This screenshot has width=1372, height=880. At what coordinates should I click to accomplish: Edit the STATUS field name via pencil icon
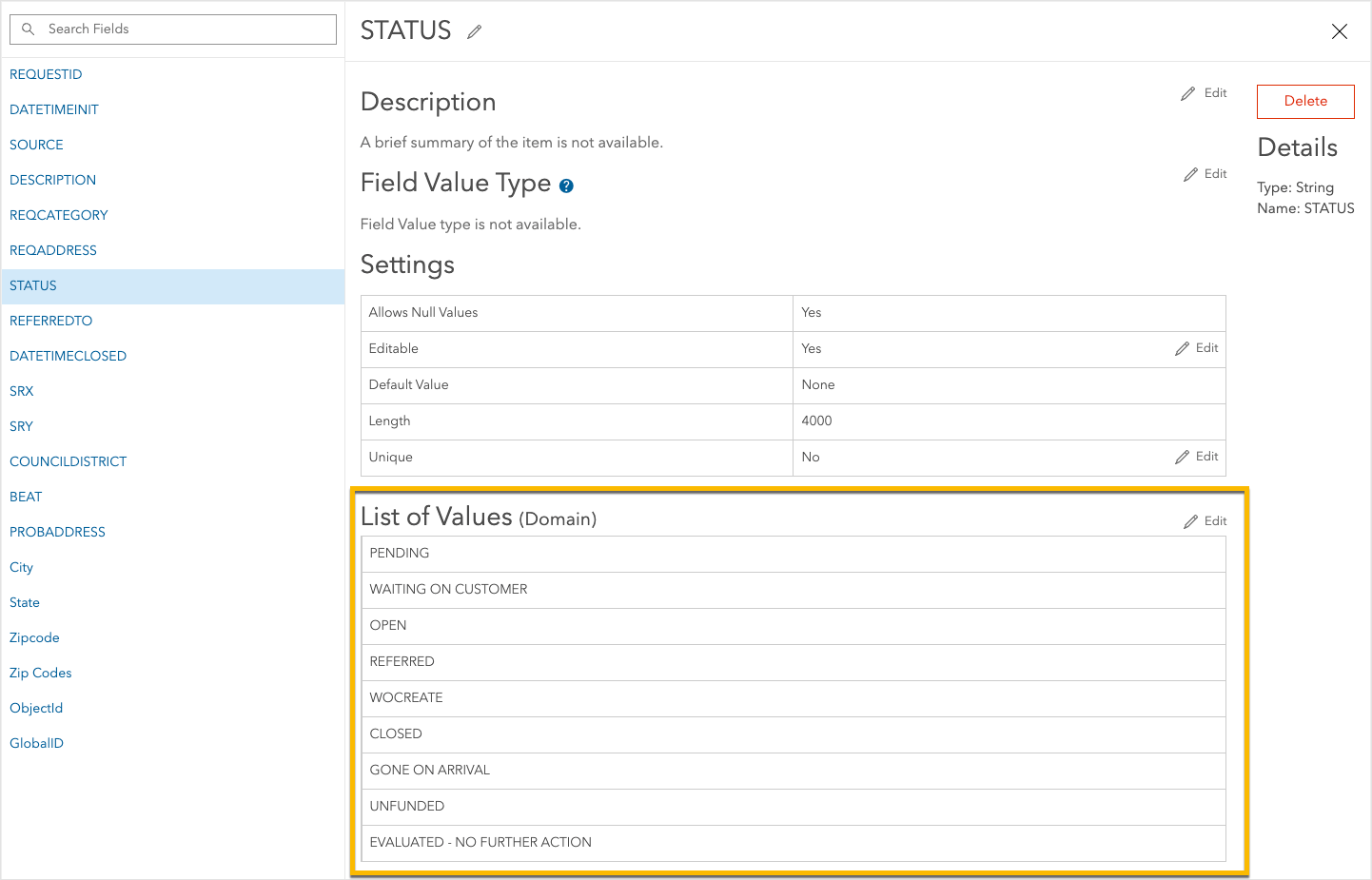click(474, 32)
